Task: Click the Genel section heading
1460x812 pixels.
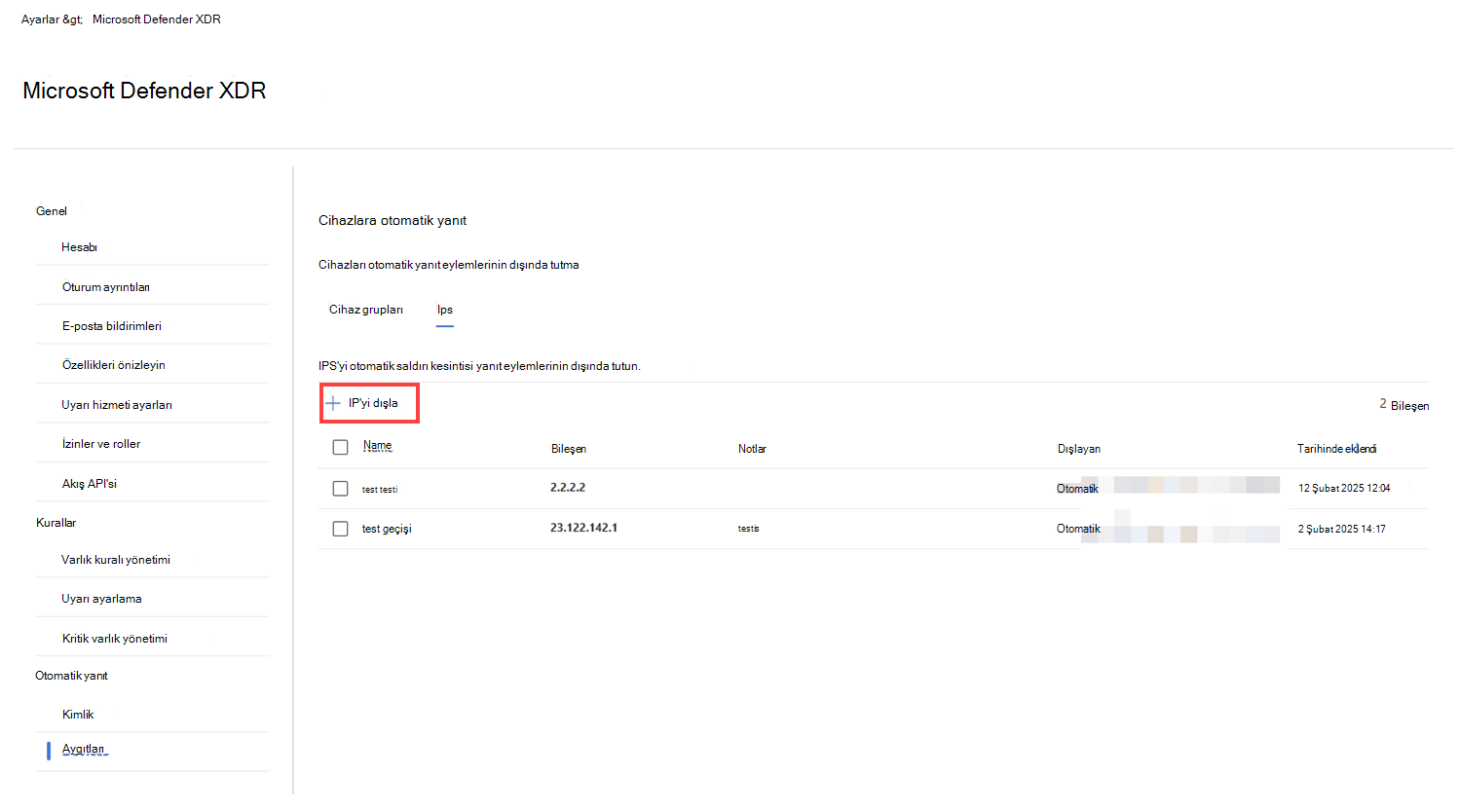Action: click(x=52, y=211)
